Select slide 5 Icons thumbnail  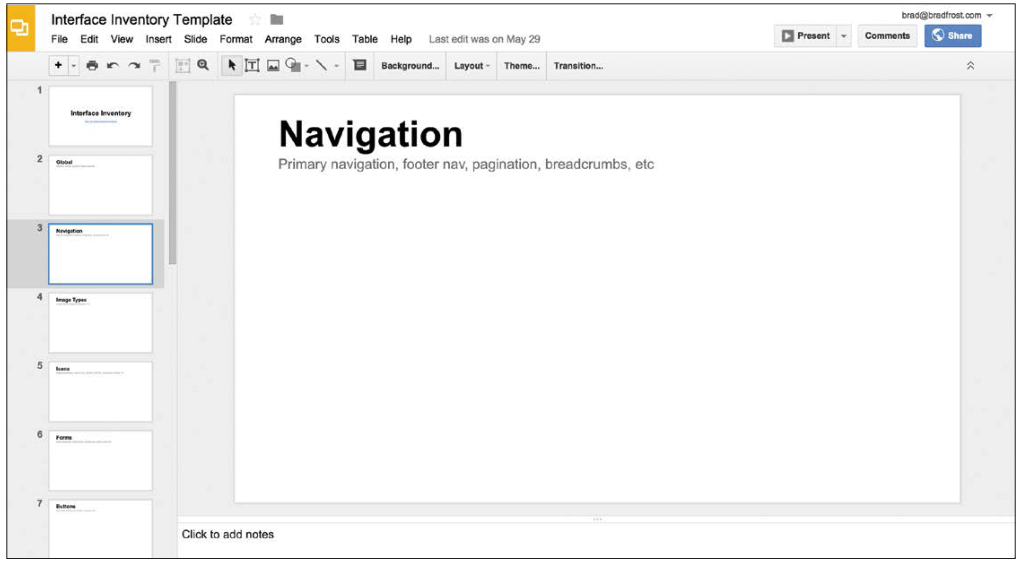[x=100, y=392]
